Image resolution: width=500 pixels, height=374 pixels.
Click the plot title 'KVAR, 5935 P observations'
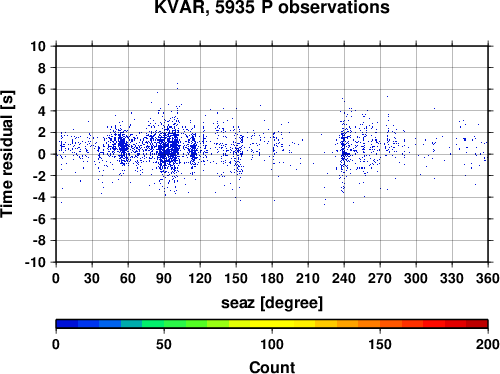tap(272, 7)
